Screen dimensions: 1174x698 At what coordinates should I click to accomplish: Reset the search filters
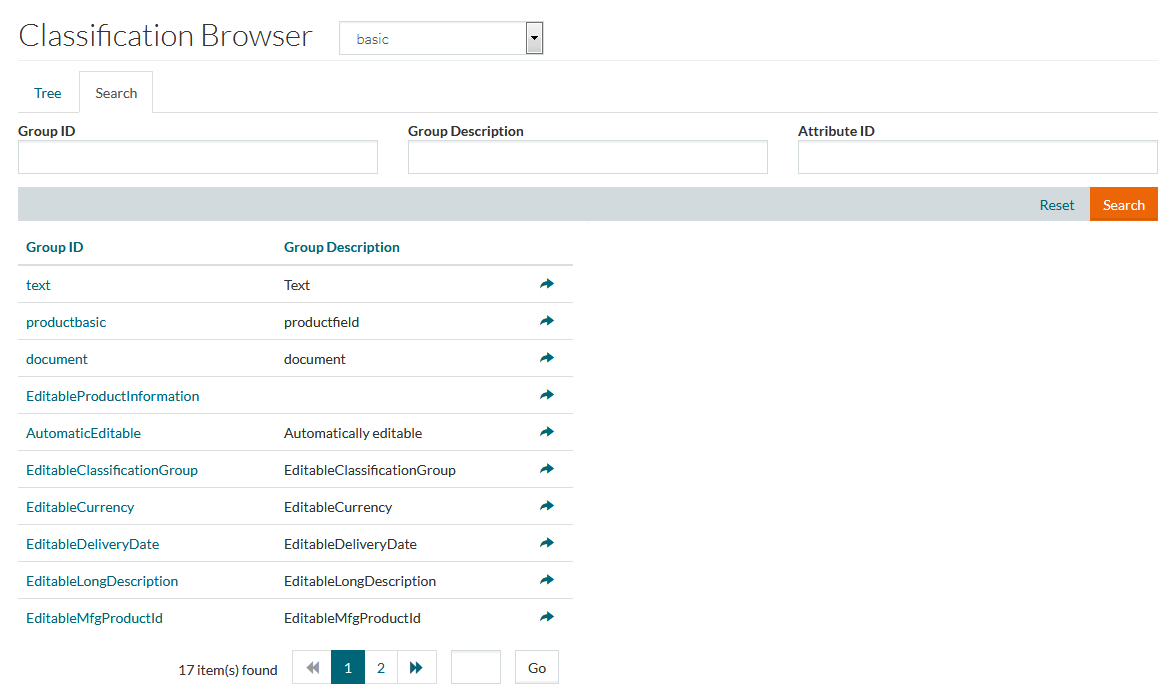coord(1056,205)
